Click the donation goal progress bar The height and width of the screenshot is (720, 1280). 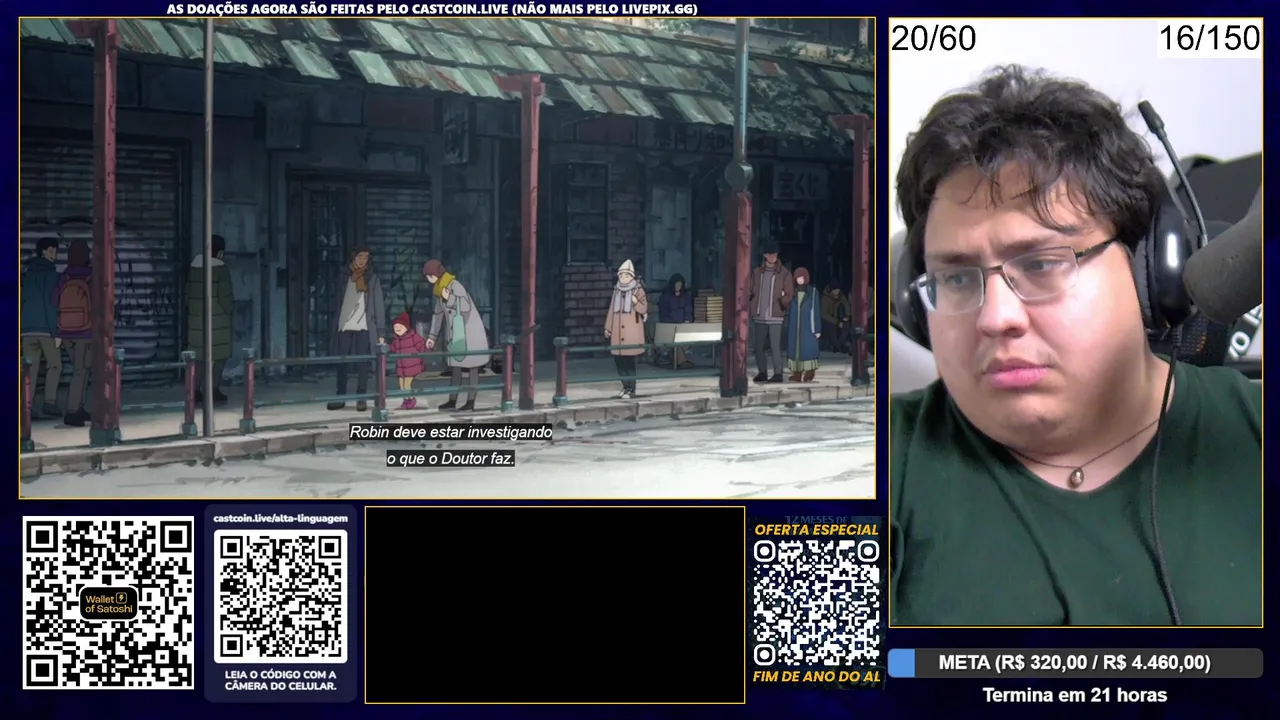1075,663
